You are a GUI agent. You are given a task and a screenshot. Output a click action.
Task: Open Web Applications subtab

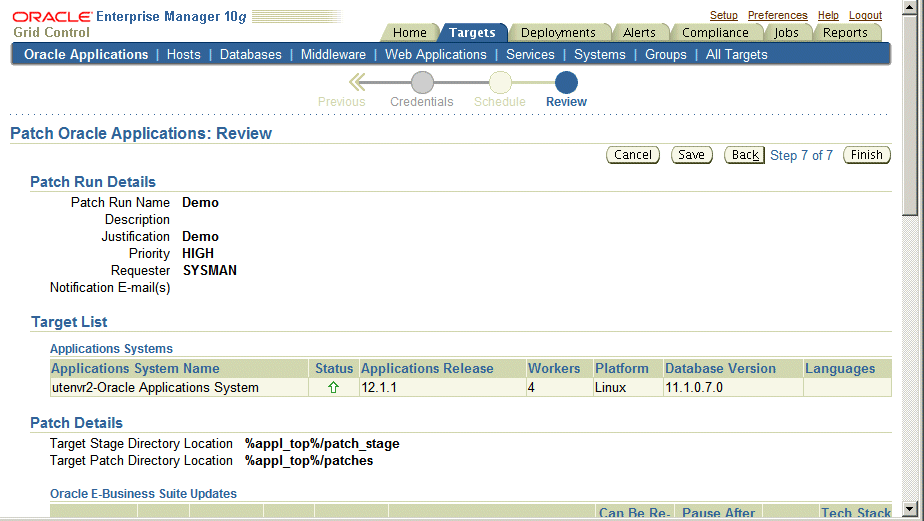tap(435, 54)
